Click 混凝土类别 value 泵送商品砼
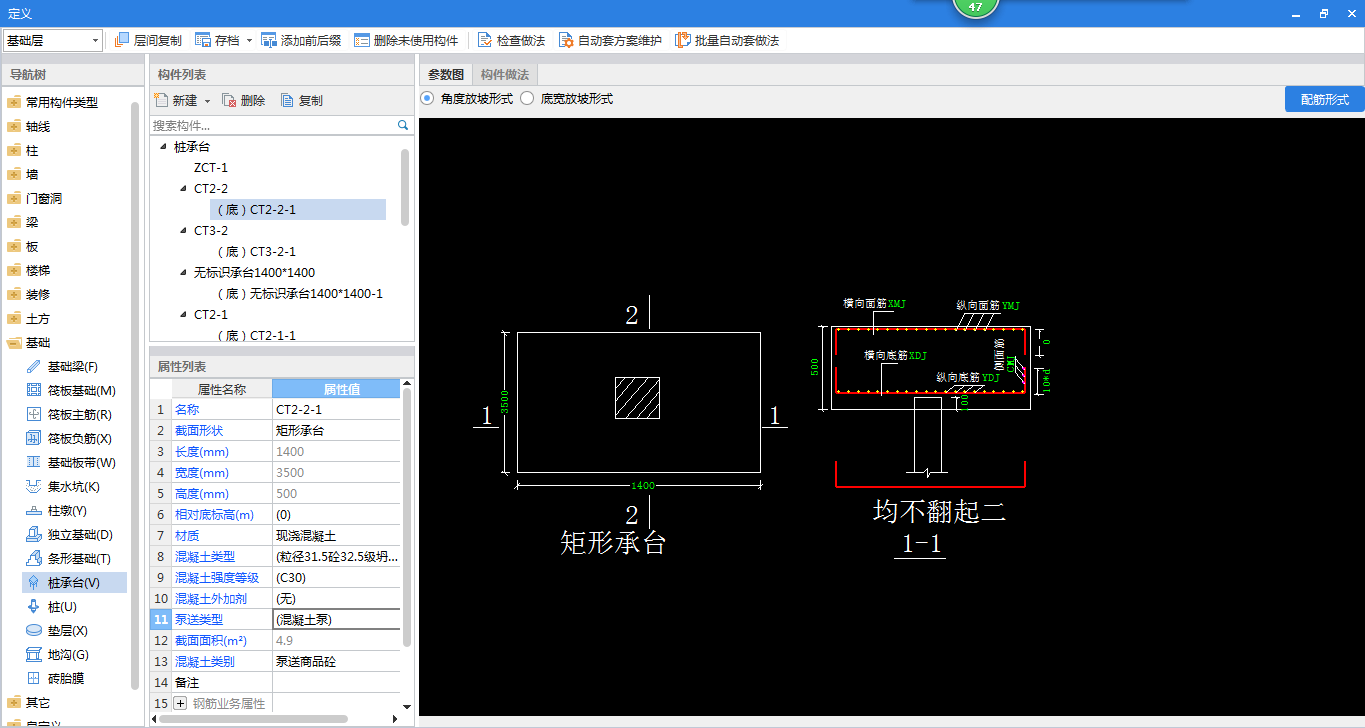The image size is (1365, 728). 336,661
